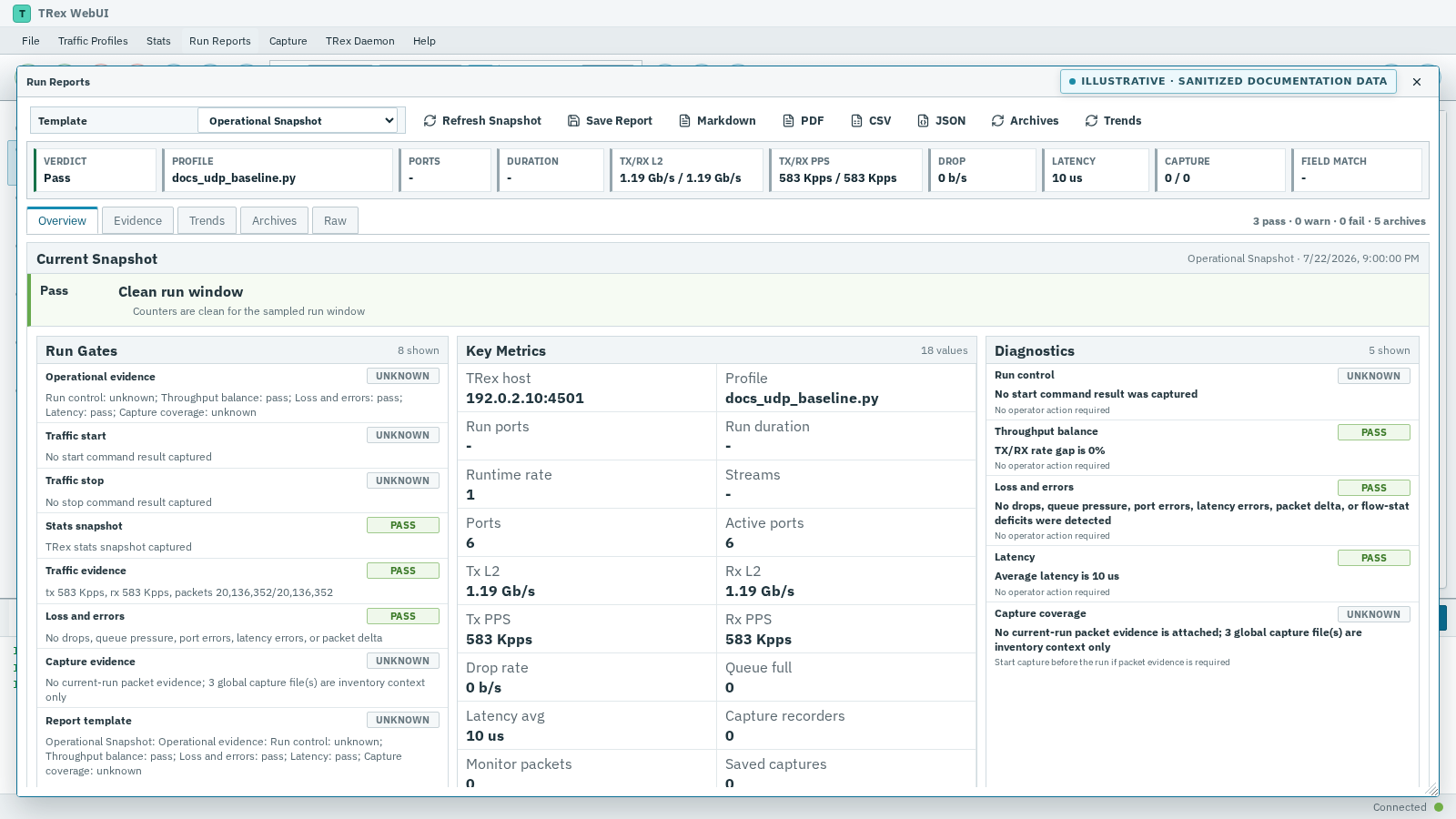Screen dimensions: 1456x819
Task: Click the TX/RX L2 summary card
Action: tap(686, 170)
